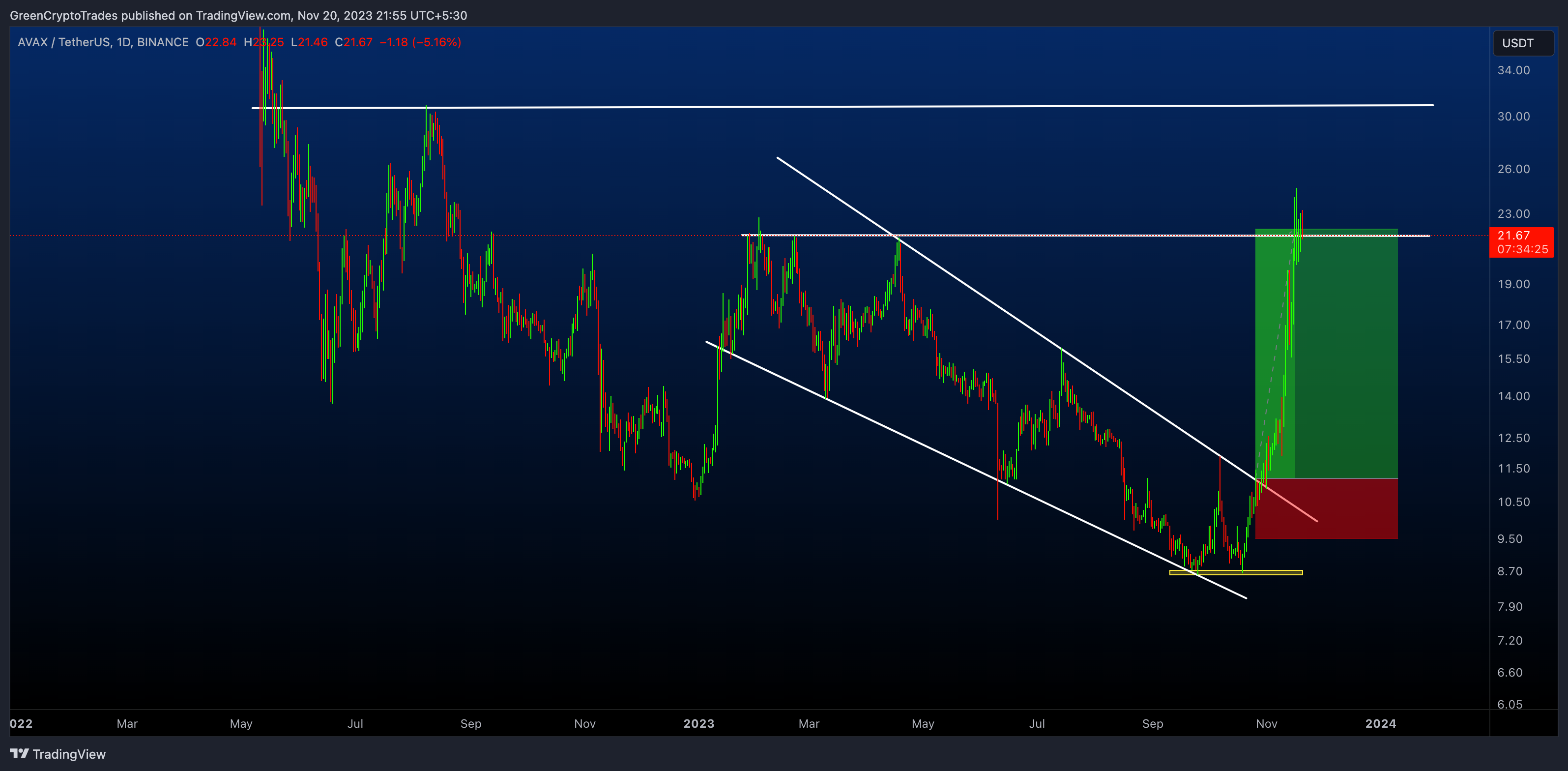Click the 14.00 price axis label
Image resolution: width=1568 pixels, height=771 pixels.
(x=1513, y=396)
